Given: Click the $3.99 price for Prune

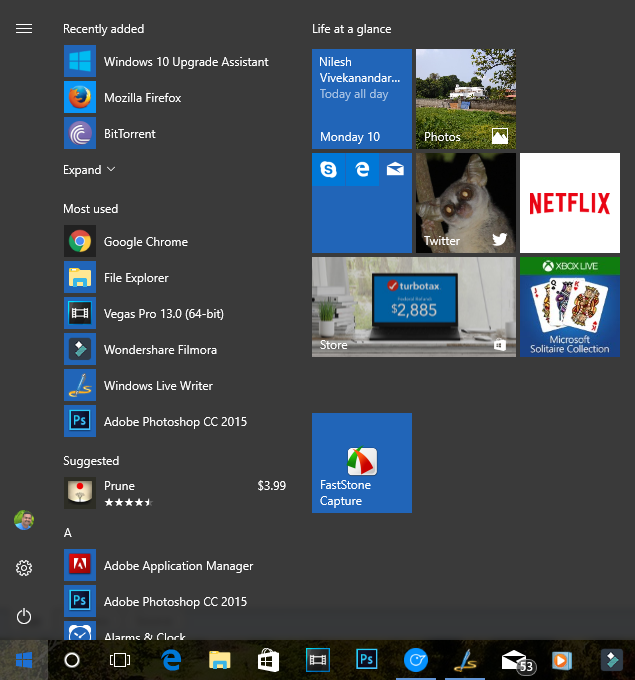Looking at the screenshot, I should coord(272,486).
